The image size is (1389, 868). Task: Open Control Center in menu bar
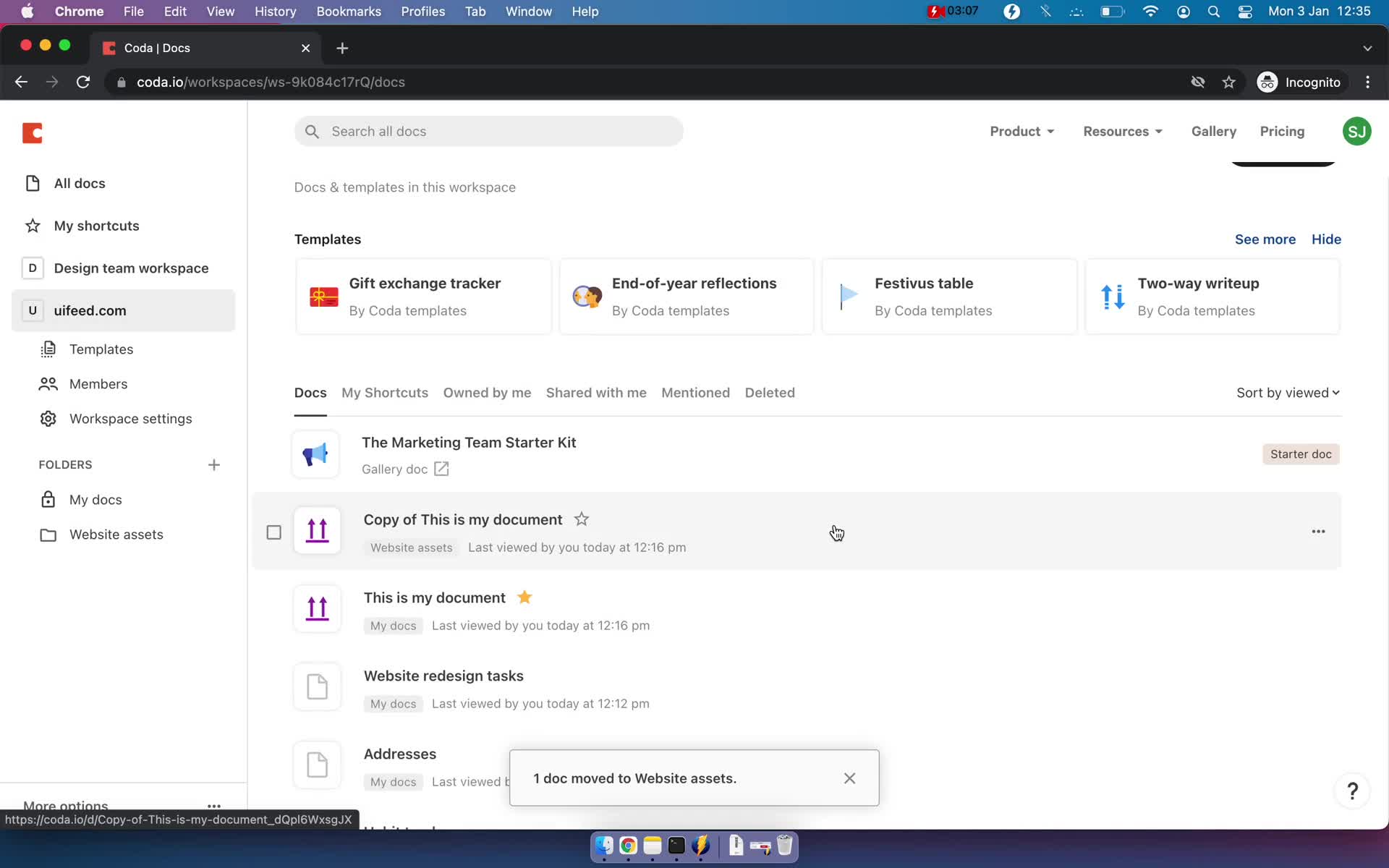tap(1245, 12)
